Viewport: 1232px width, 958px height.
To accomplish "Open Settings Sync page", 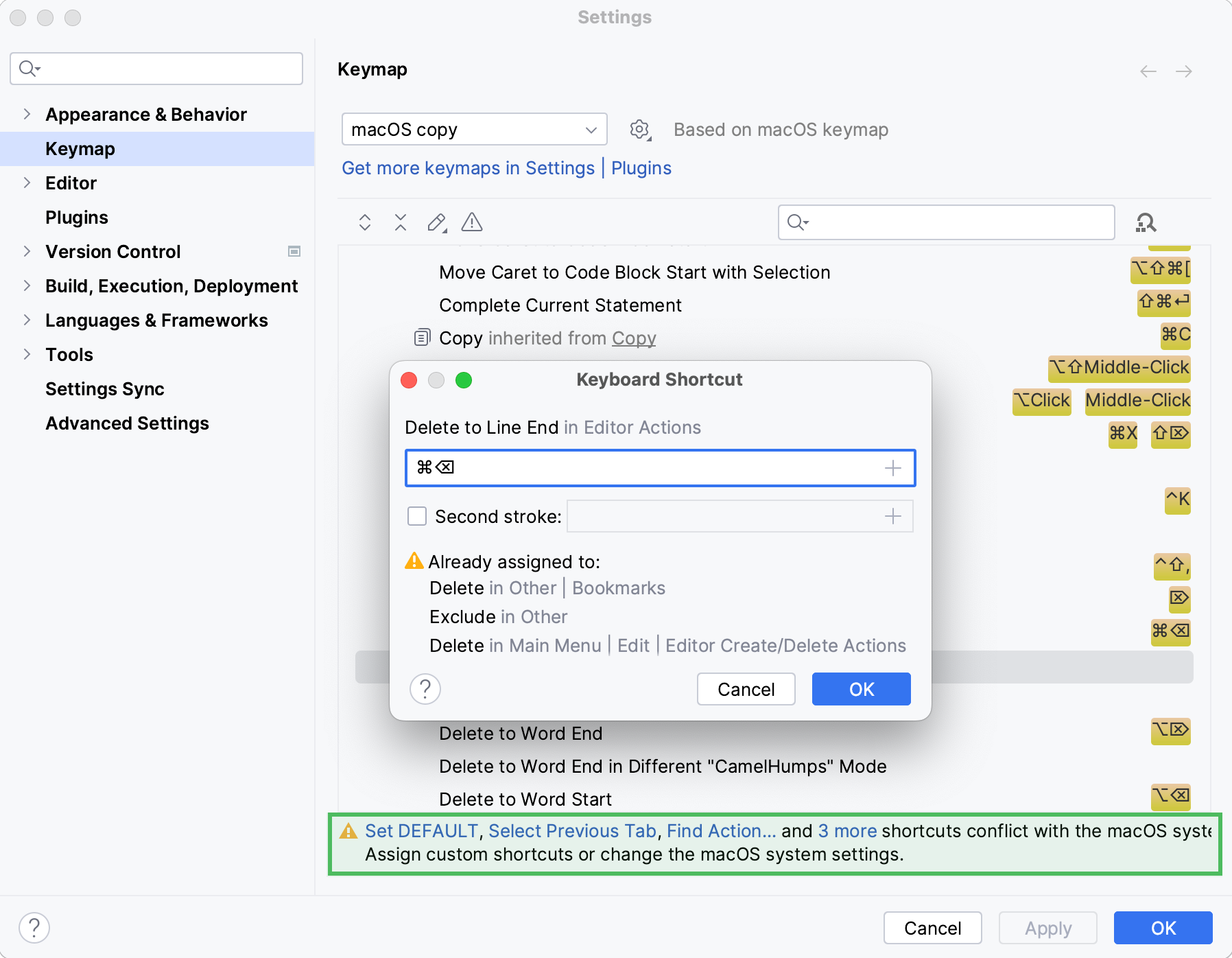I will point(105,389).
